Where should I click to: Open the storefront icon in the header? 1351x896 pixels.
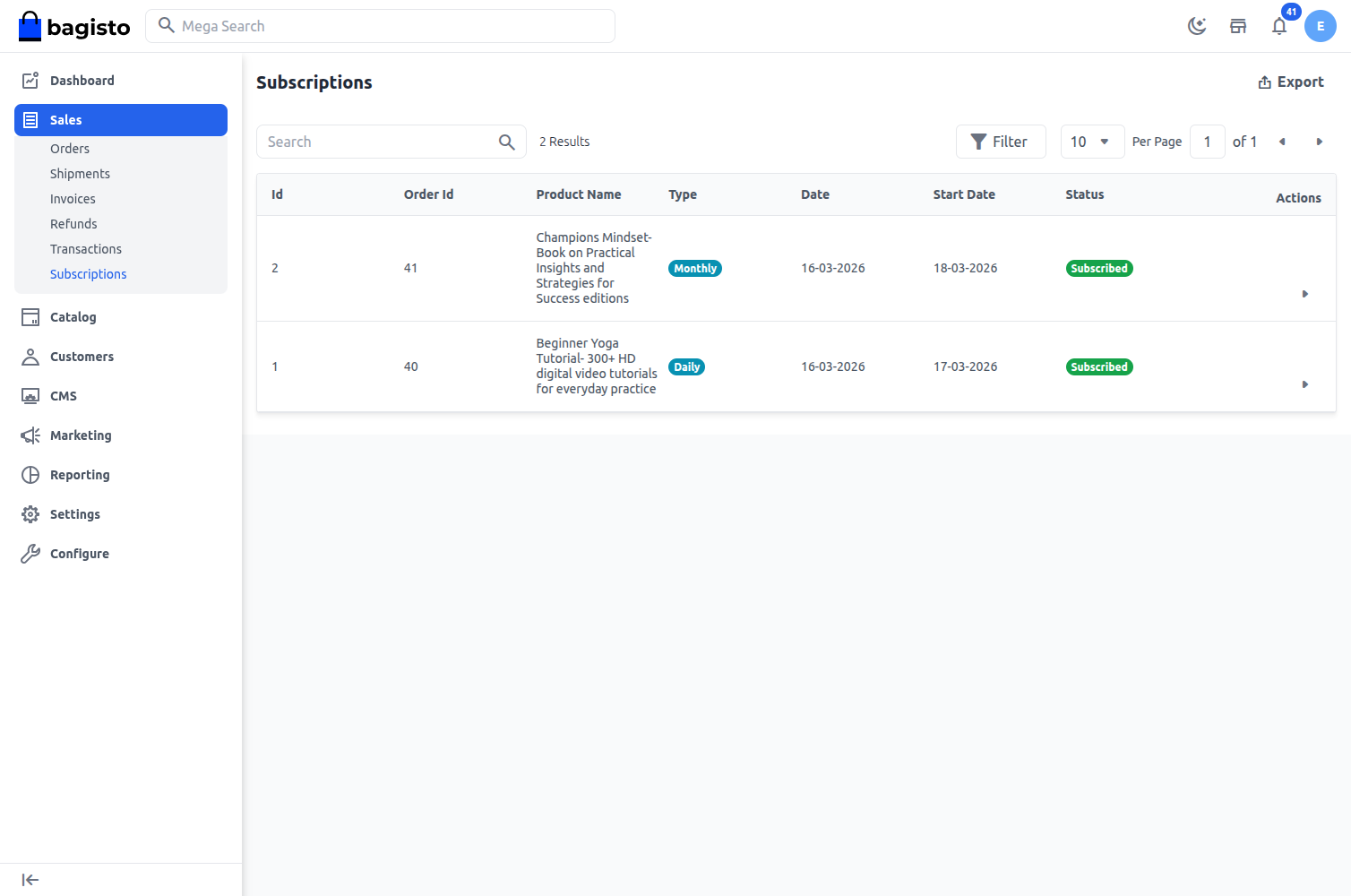click(1238, 26)
